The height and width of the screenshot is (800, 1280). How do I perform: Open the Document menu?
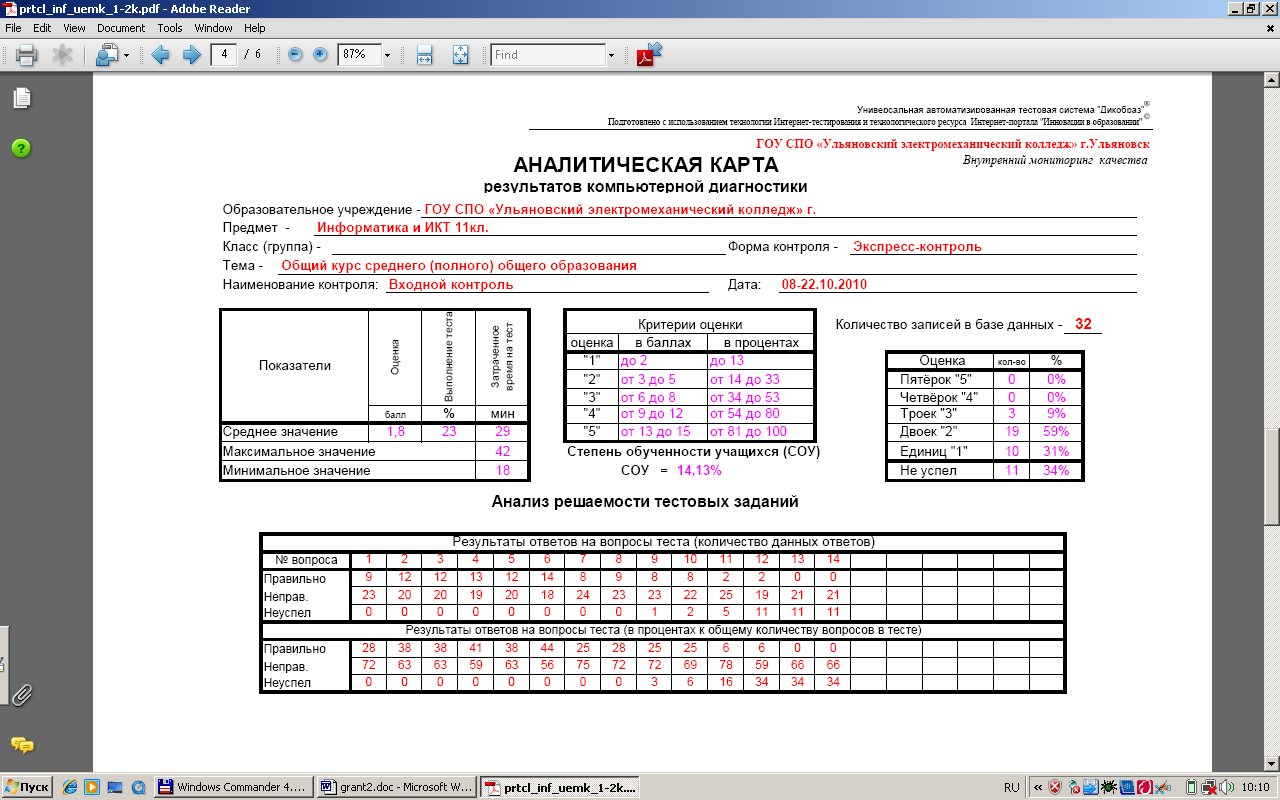121,29
